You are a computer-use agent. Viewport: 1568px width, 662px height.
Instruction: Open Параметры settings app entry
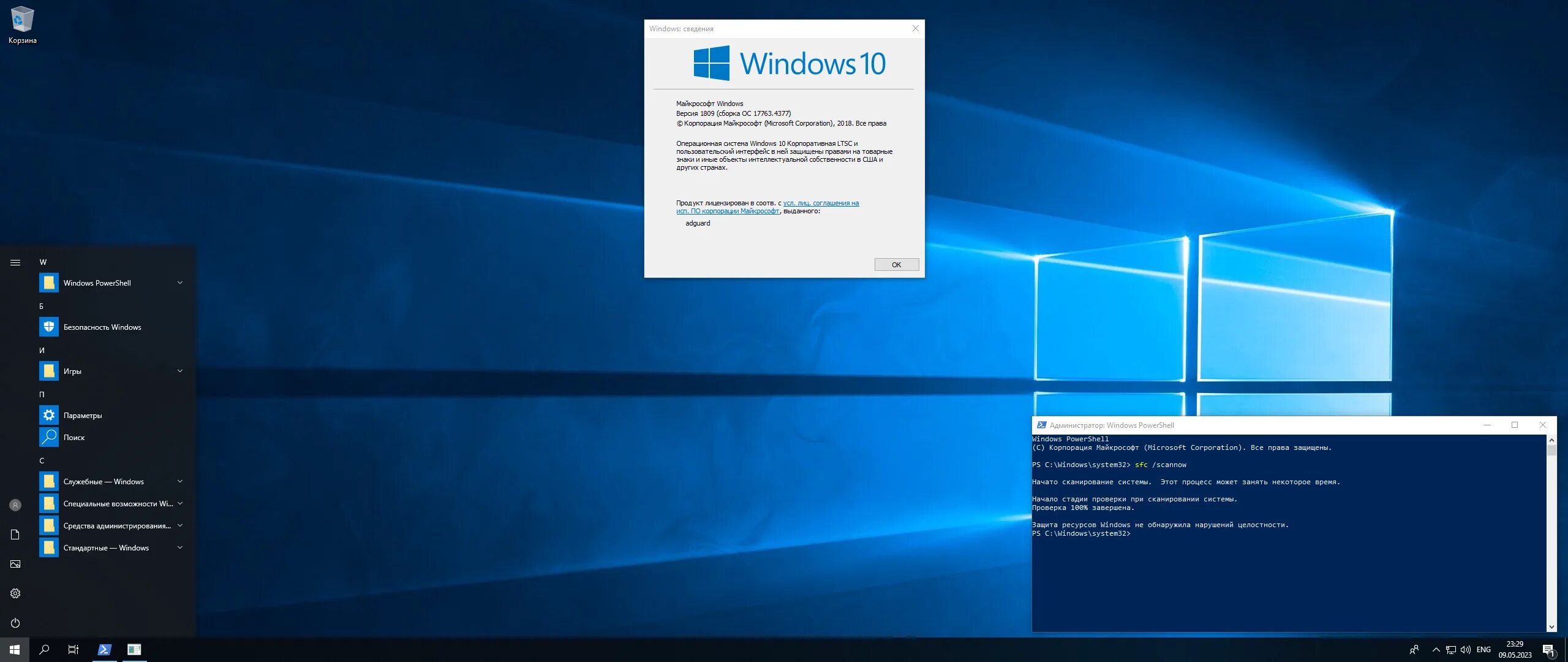coord(113,415)
